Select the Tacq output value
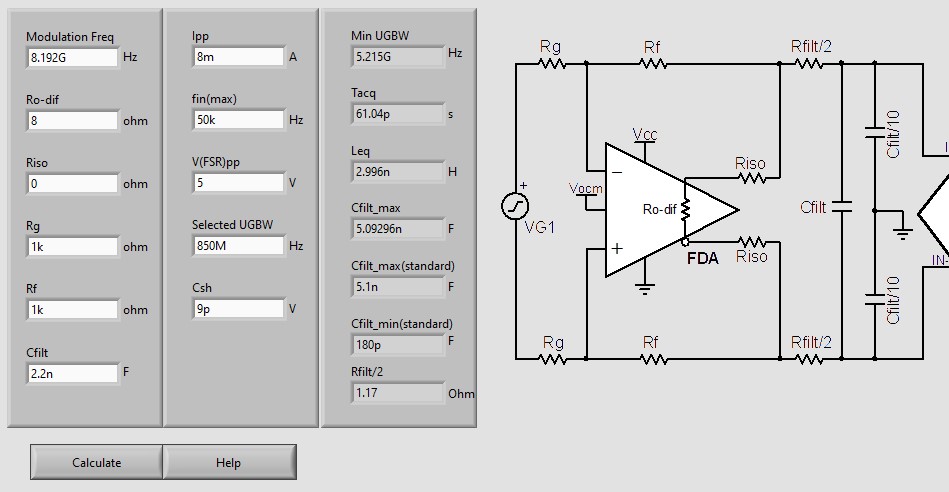The width and height of the screenshot is (949, 492). coord(397,114)
